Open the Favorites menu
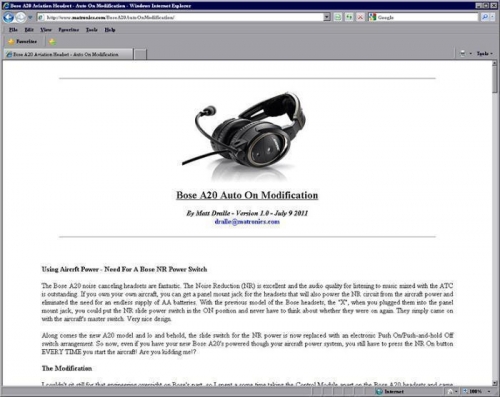 click(69, 30)
